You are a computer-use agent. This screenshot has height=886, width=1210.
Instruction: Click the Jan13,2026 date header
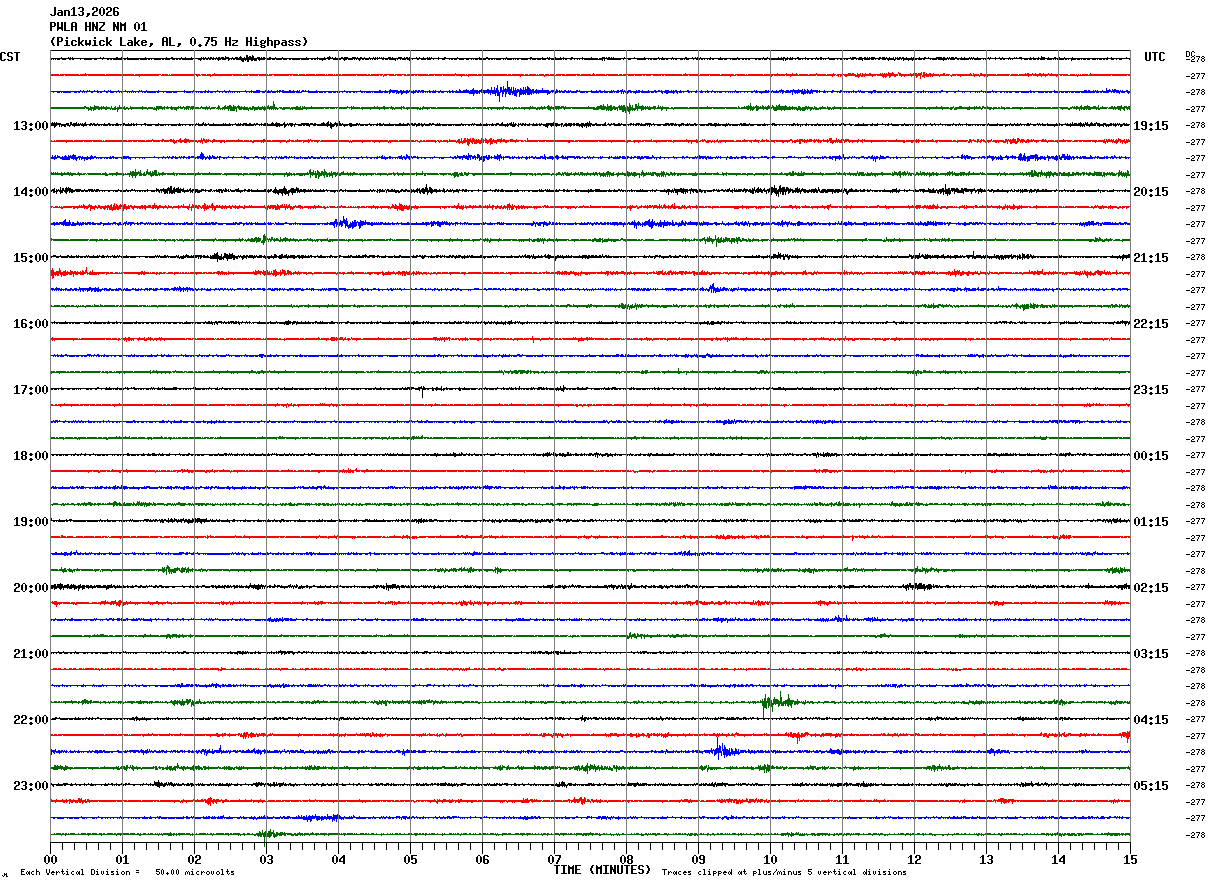click(x=84, y=12)
